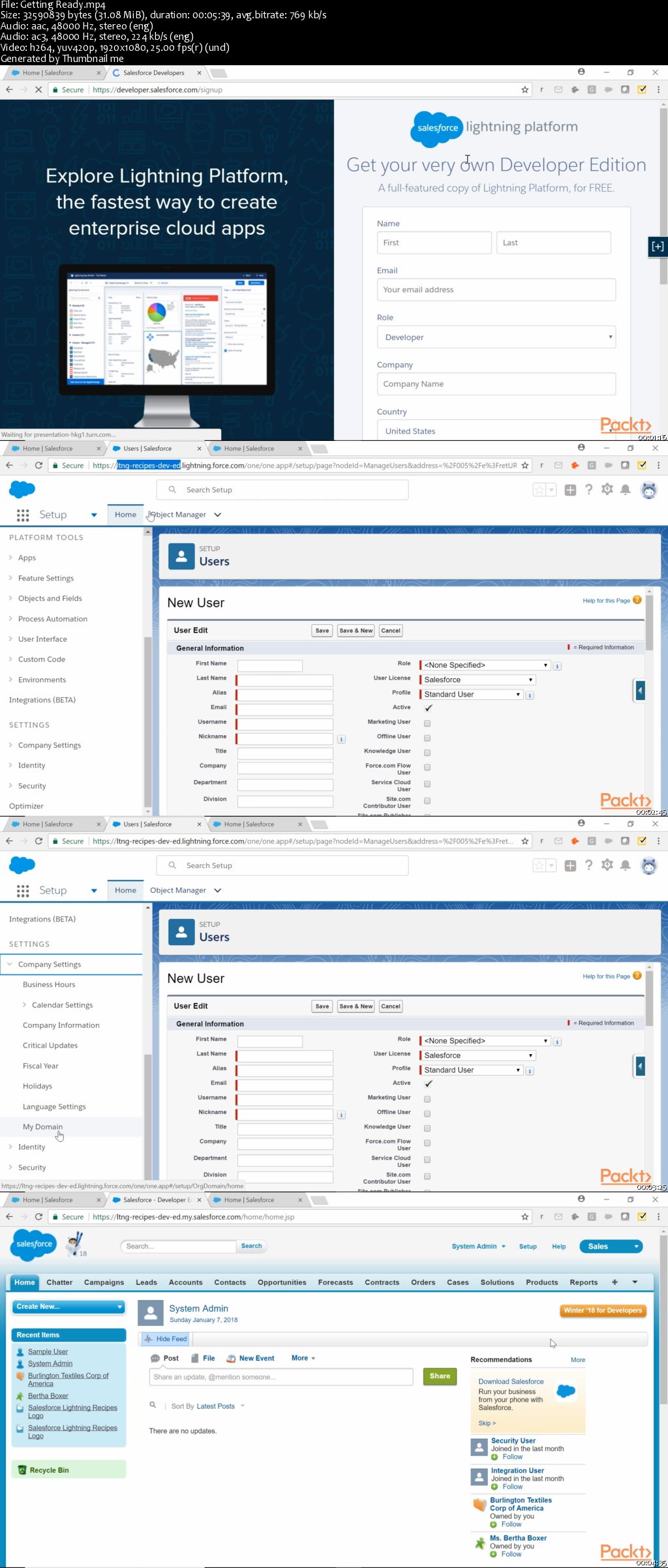Open the Campaigns tab on classic home page
The width and height of the screenshot is (668, 1568).
tap(104, 1282)
